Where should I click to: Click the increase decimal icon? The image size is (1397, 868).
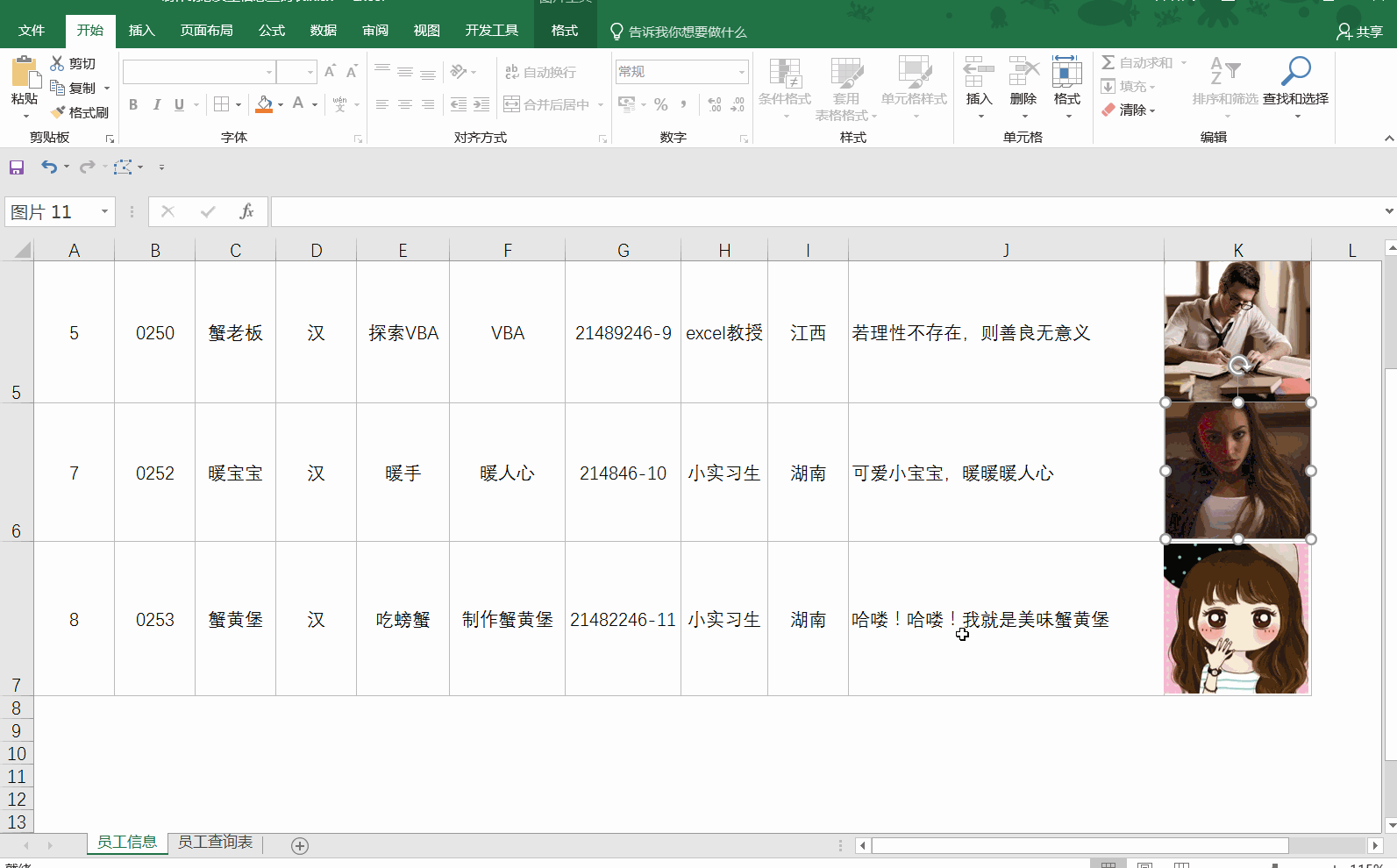point(715,104)
